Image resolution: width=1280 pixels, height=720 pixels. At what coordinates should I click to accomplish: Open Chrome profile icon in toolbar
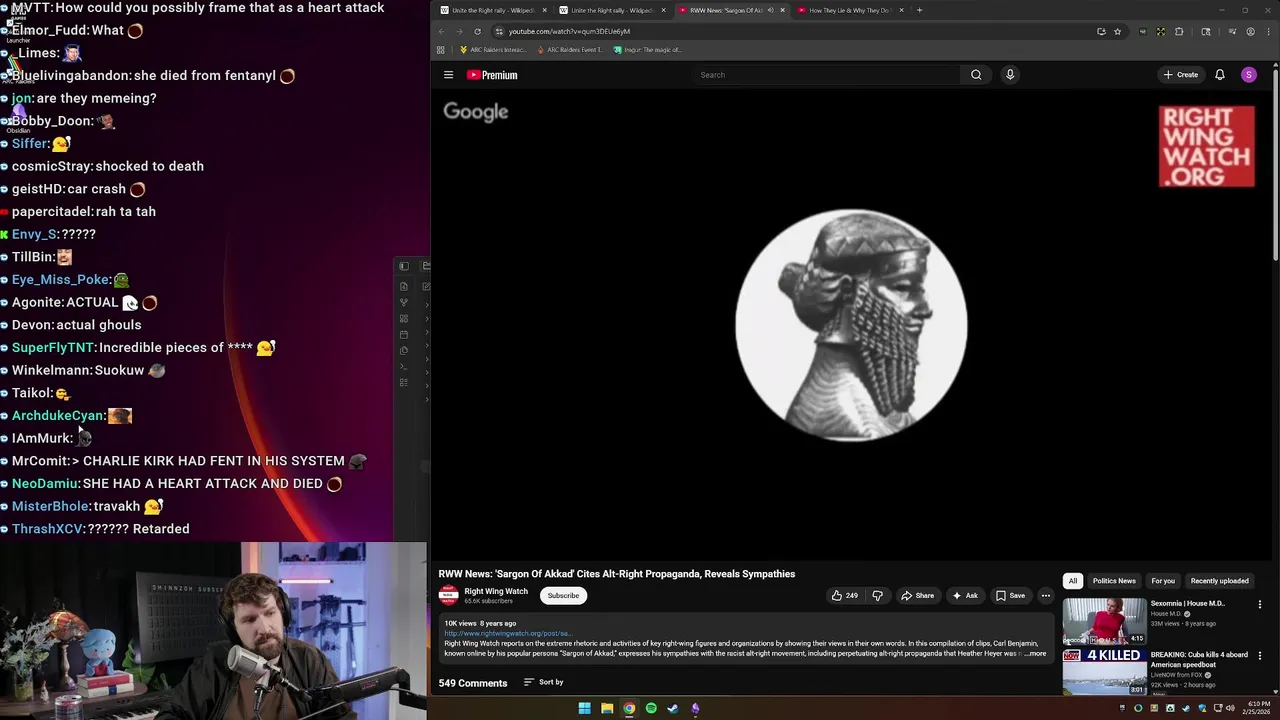coord(1250,31)
